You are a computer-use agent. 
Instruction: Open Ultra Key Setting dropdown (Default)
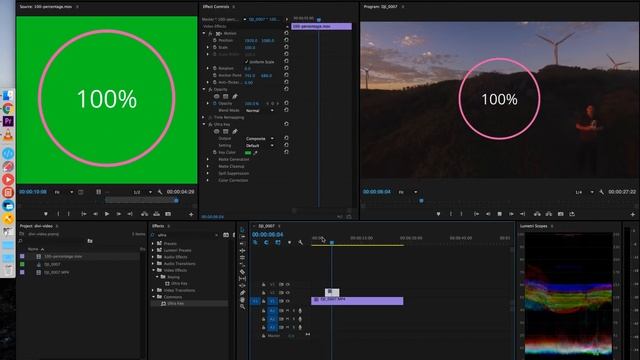tap(260, 145)
